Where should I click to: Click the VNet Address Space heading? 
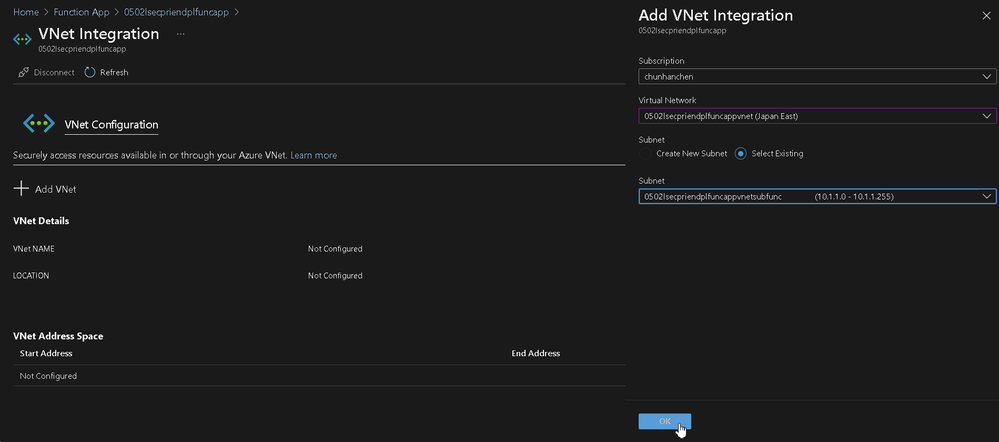pyautogui.click(x=58, y=336)
